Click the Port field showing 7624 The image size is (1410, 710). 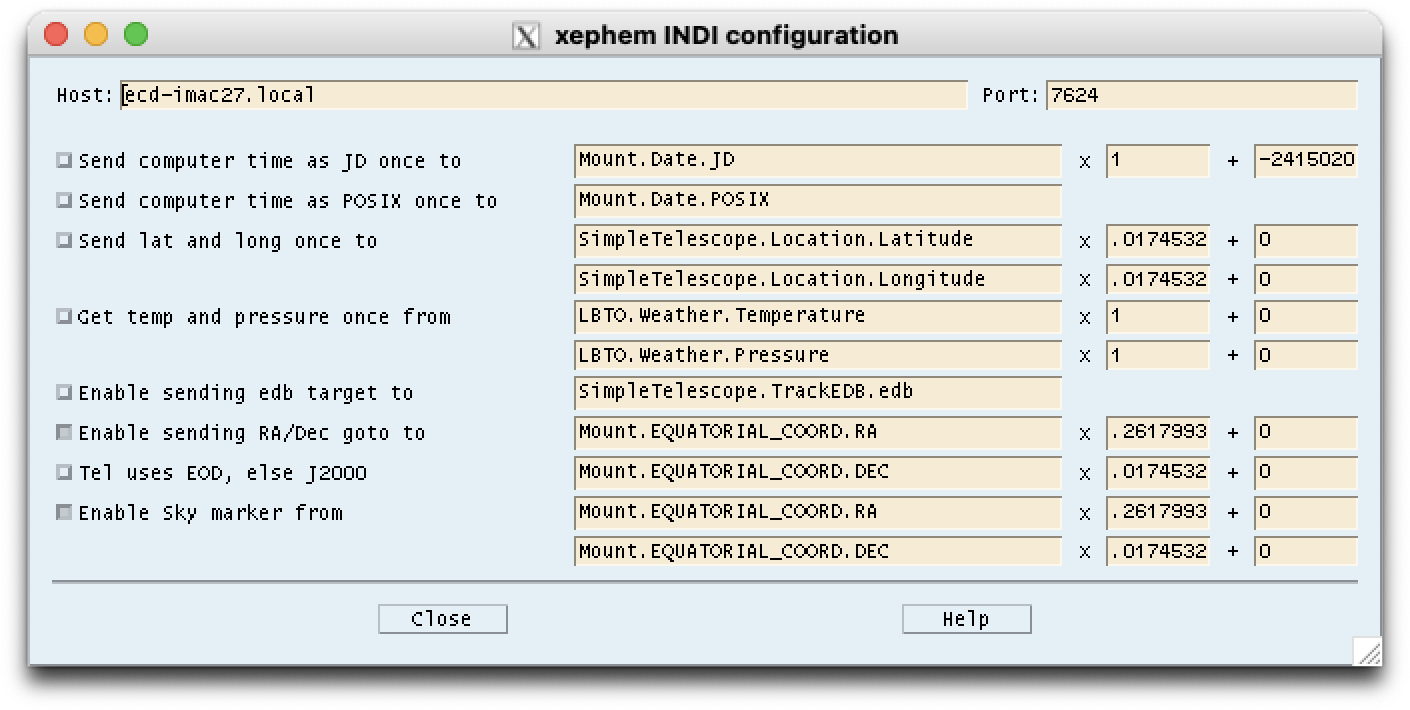[x=1201, y=95]
